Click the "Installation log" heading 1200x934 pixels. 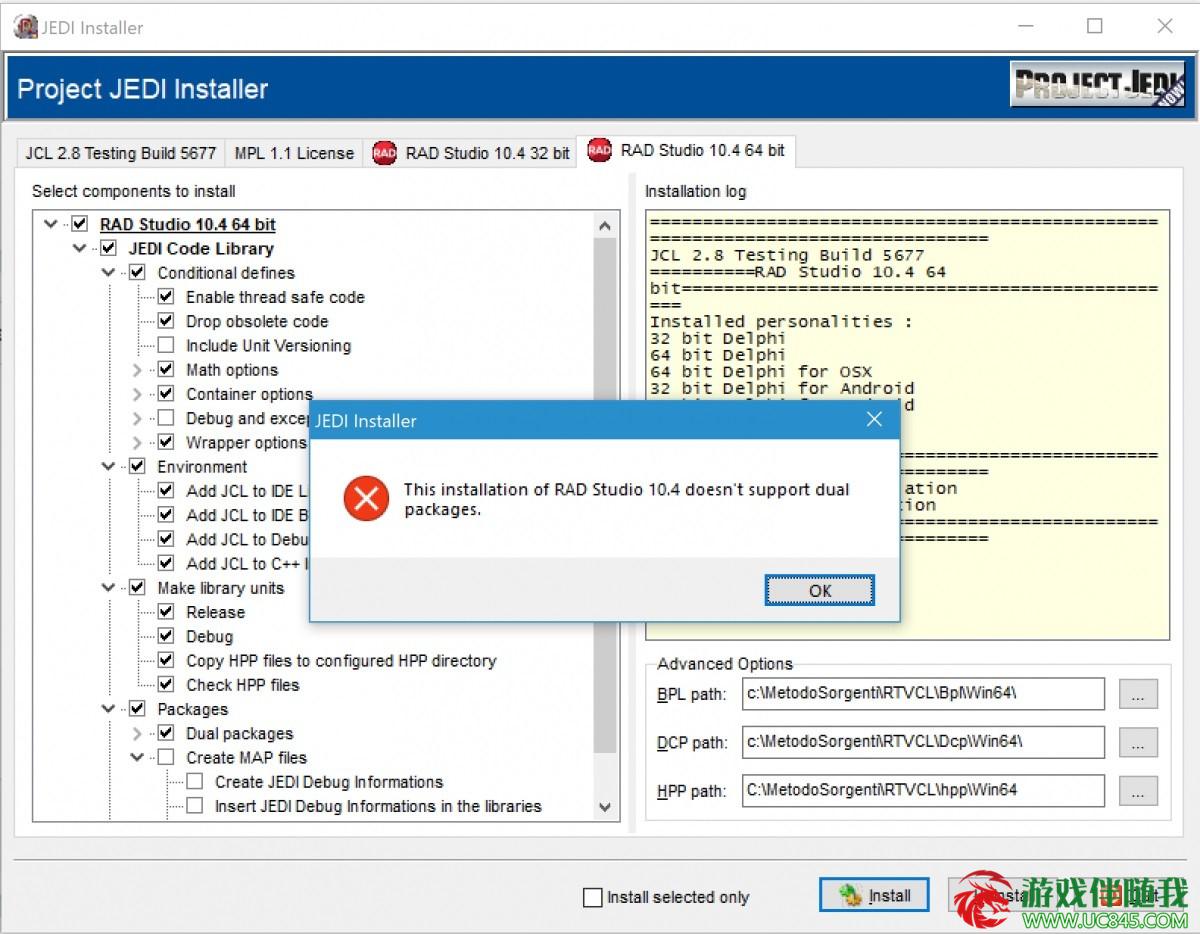(695, 191)
